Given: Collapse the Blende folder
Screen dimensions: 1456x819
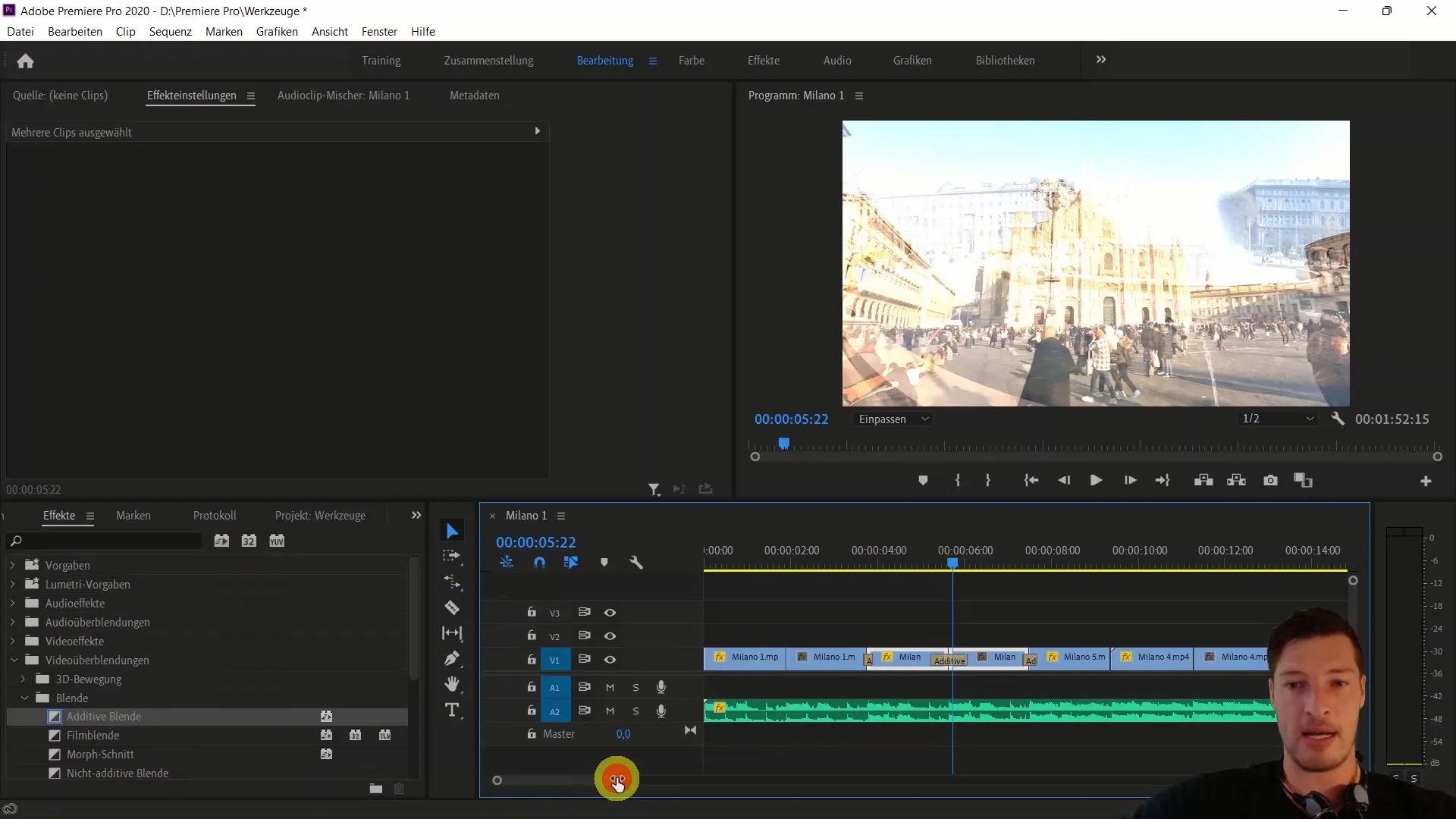Looking at the screenshot, I should (x=24, y=698).
